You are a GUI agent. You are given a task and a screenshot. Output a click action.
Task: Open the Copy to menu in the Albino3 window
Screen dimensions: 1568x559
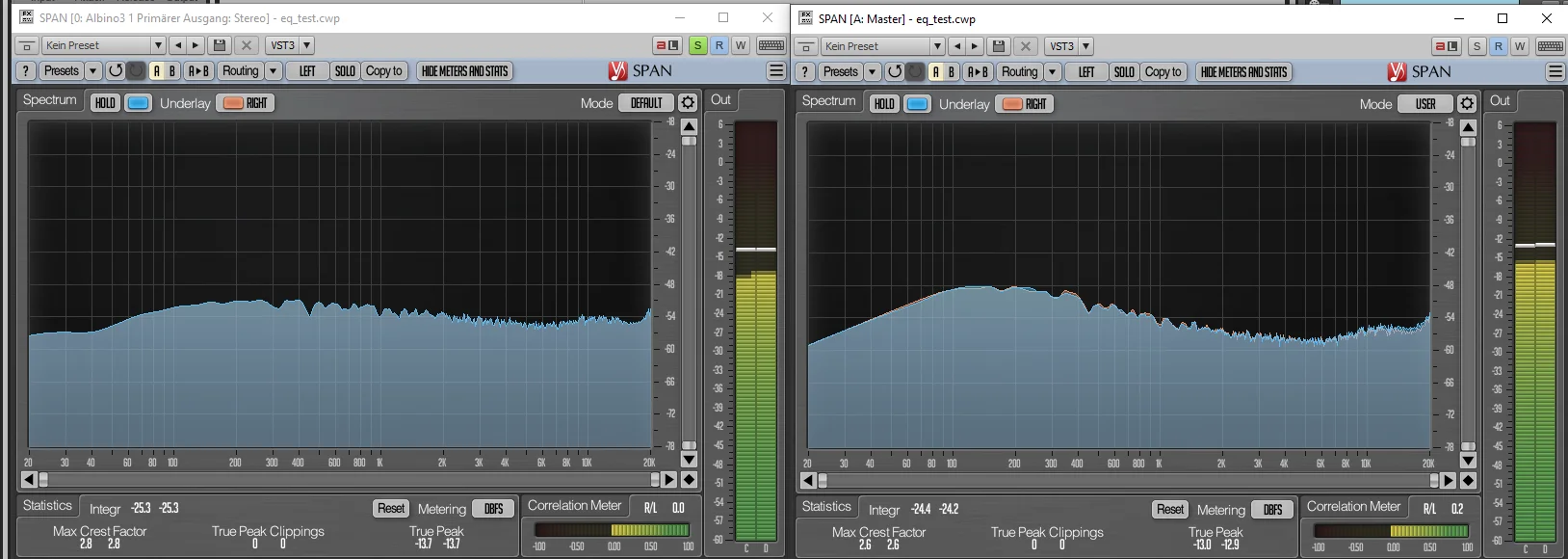point(383,70)
